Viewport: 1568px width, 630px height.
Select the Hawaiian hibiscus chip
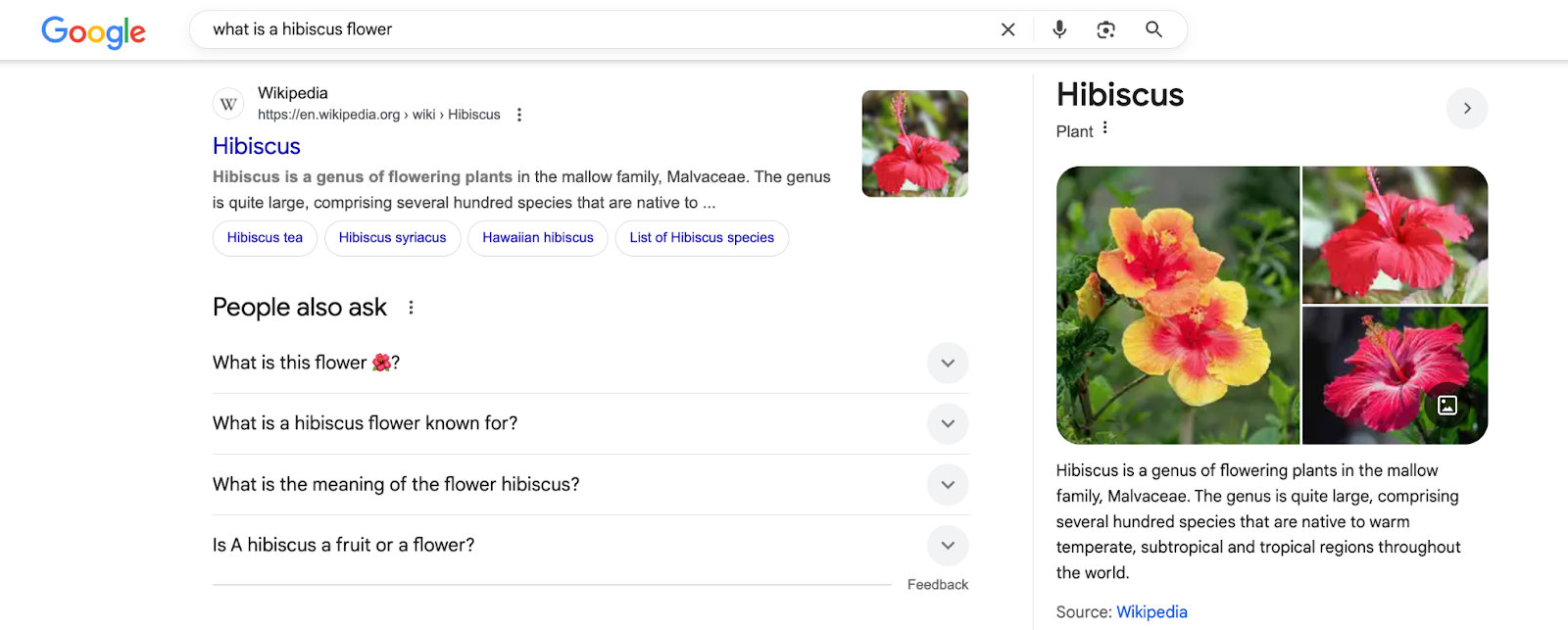pos(537,238)
